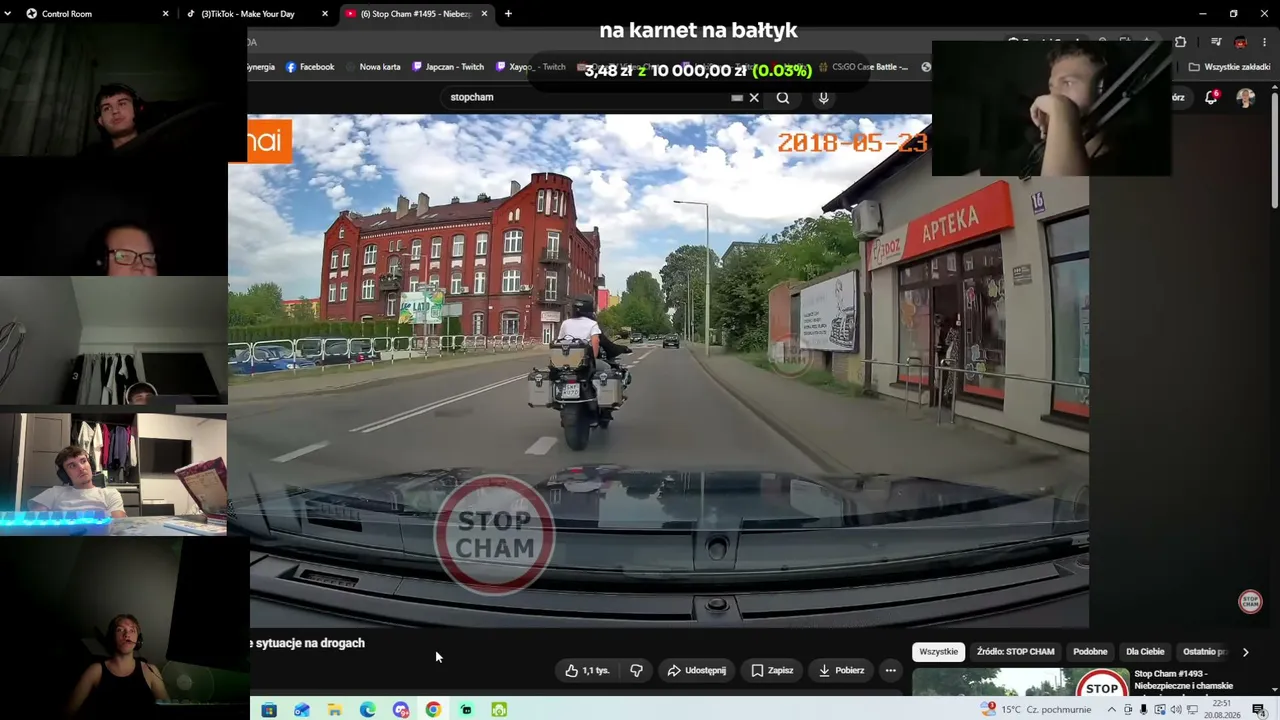Open the browser extensions puzzle icon
The height and width of the screenshot is (720, 1280).
[x=1180, y=42]
